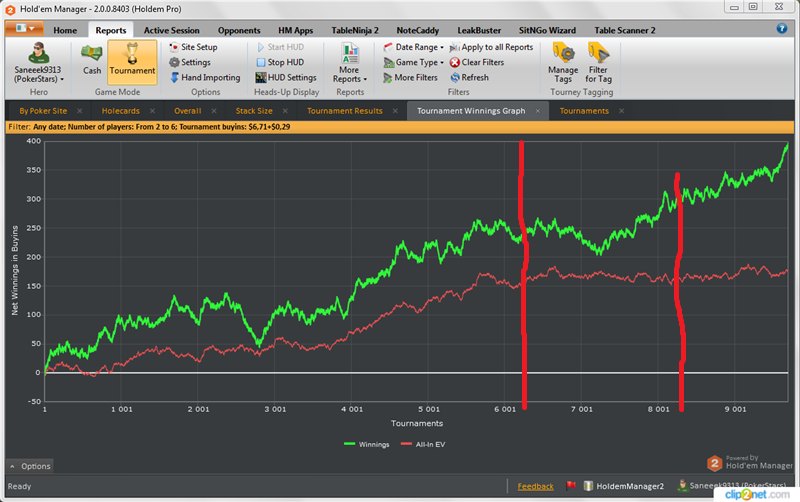Open Site Setup options
The image size is (800, 502).
193,47
